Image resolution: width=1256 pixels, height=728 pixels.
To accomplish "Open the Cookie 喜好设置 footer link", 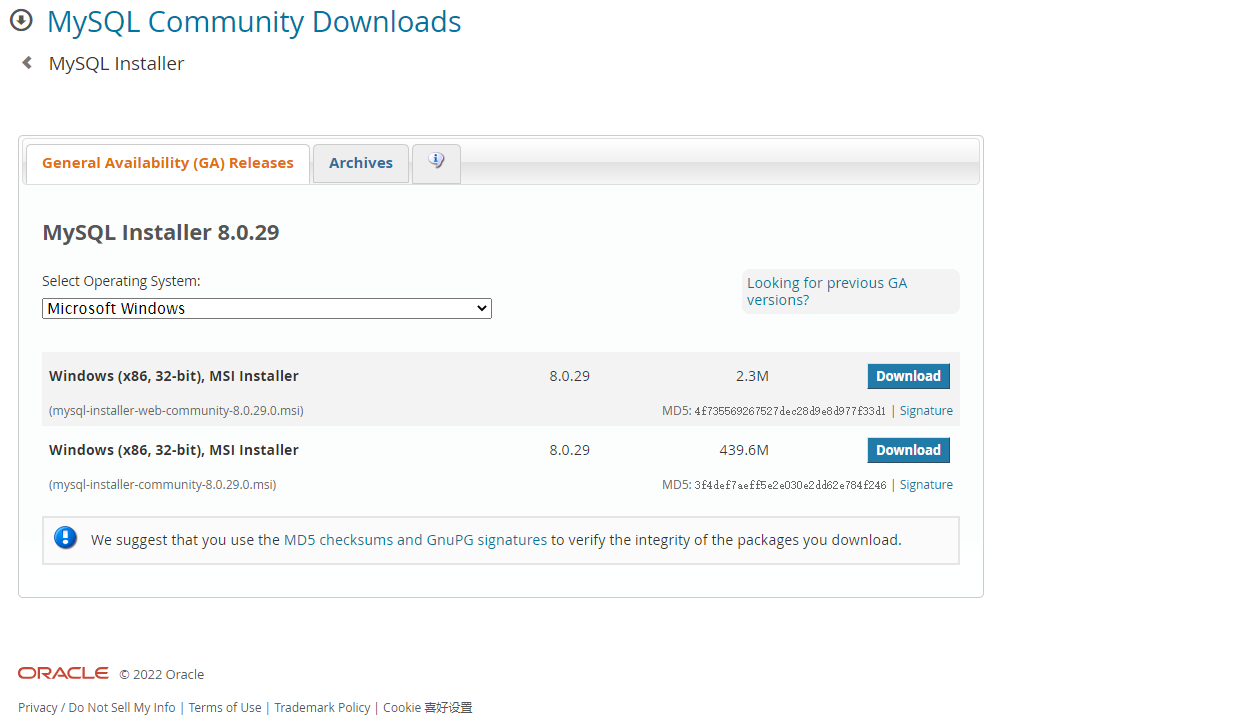I will click(427, 707).
